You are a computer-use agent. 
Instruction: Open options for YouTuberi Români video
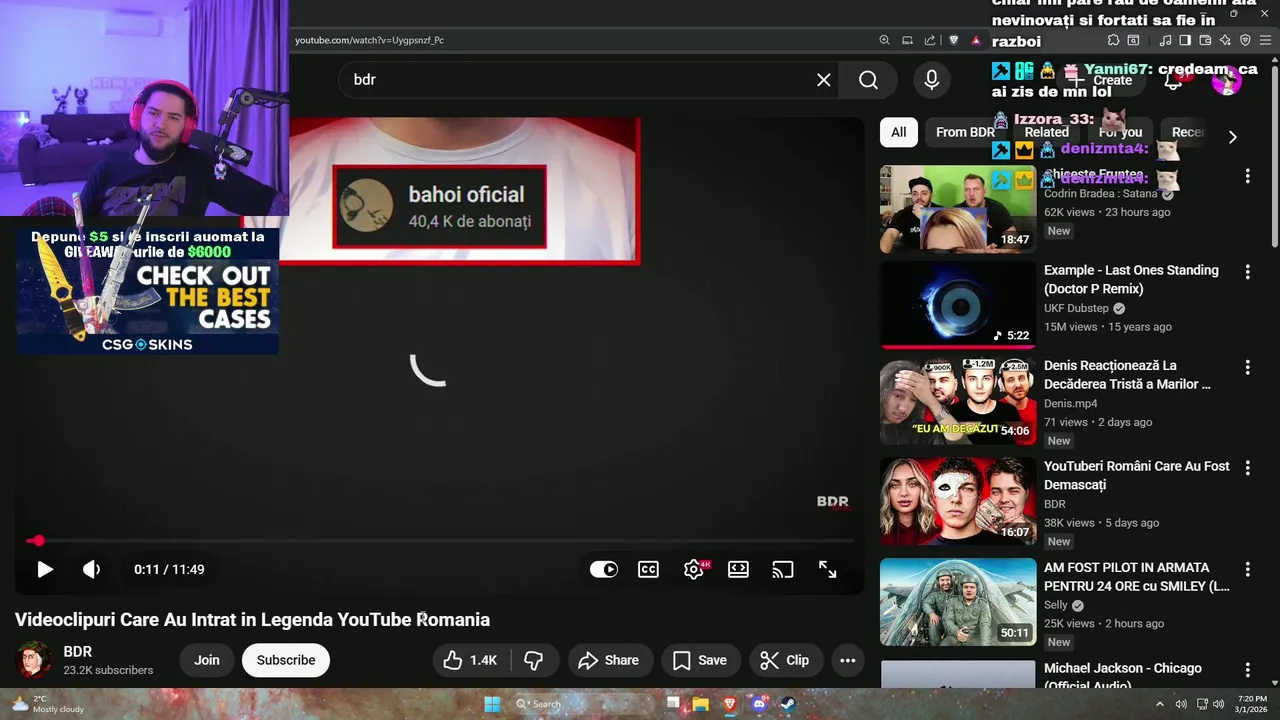point(1247,467)
